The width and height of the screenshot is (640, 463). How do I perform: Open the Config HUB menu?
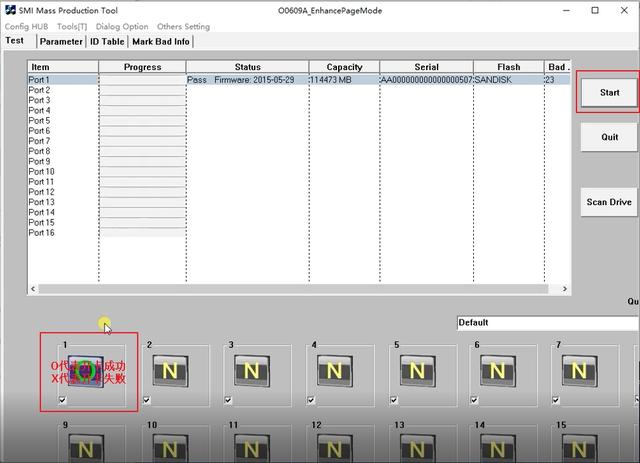(27, 27)
